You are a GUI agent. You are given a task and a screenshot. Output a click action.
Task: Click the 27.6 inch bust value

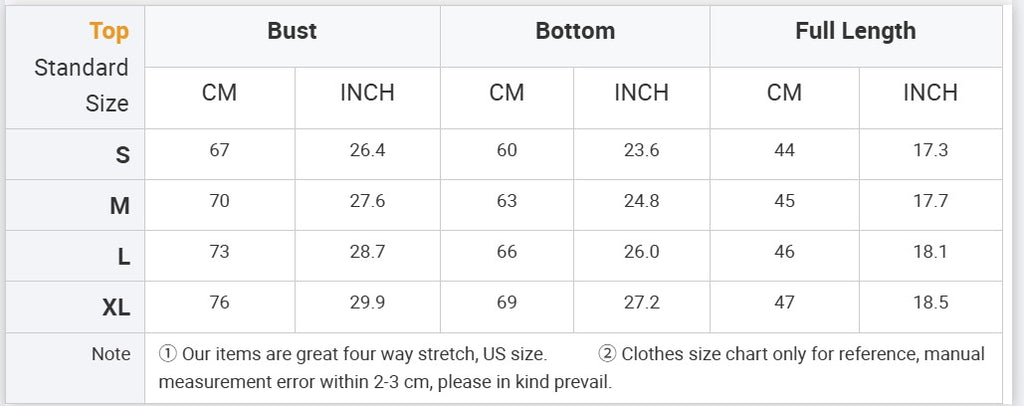367,201
